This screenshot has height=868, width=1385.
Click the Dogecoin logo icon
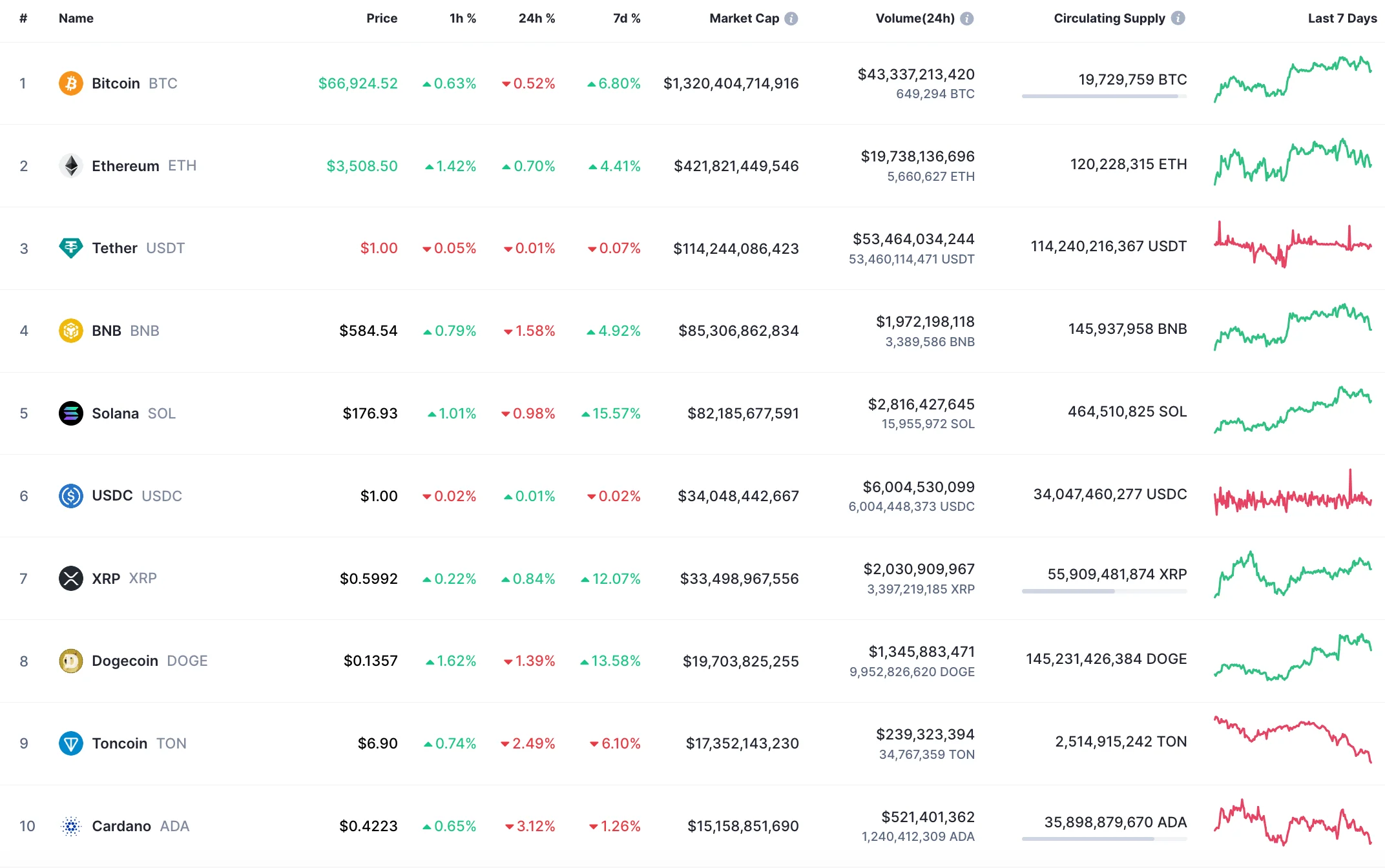click(x=70, y=661)
